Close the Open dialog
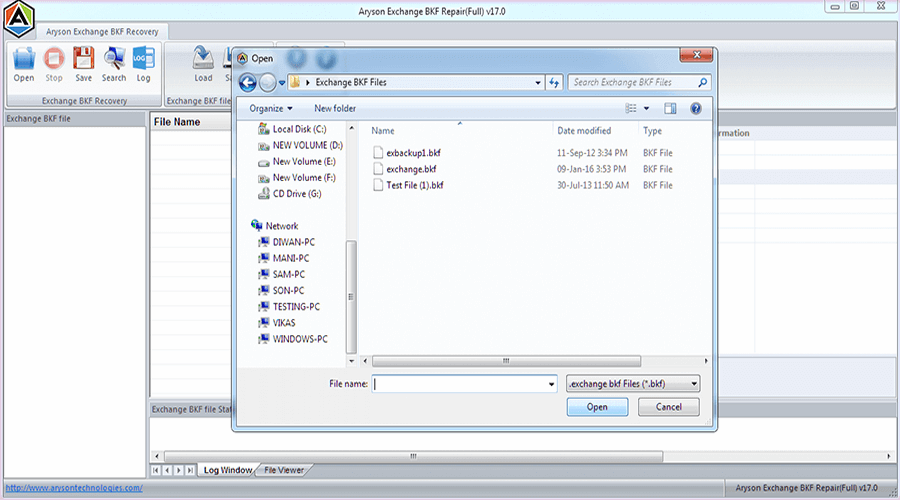Screen dimensions: 900x500 click(x=696, y=55)
